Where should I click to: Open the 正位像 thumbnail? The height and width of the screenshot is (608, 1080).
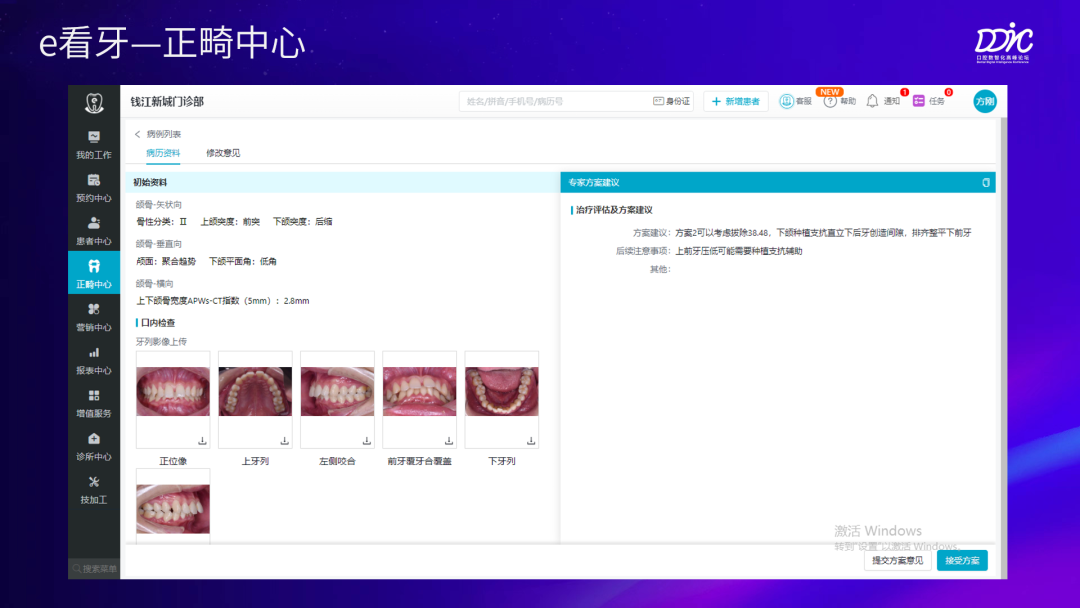click(173, 391)
